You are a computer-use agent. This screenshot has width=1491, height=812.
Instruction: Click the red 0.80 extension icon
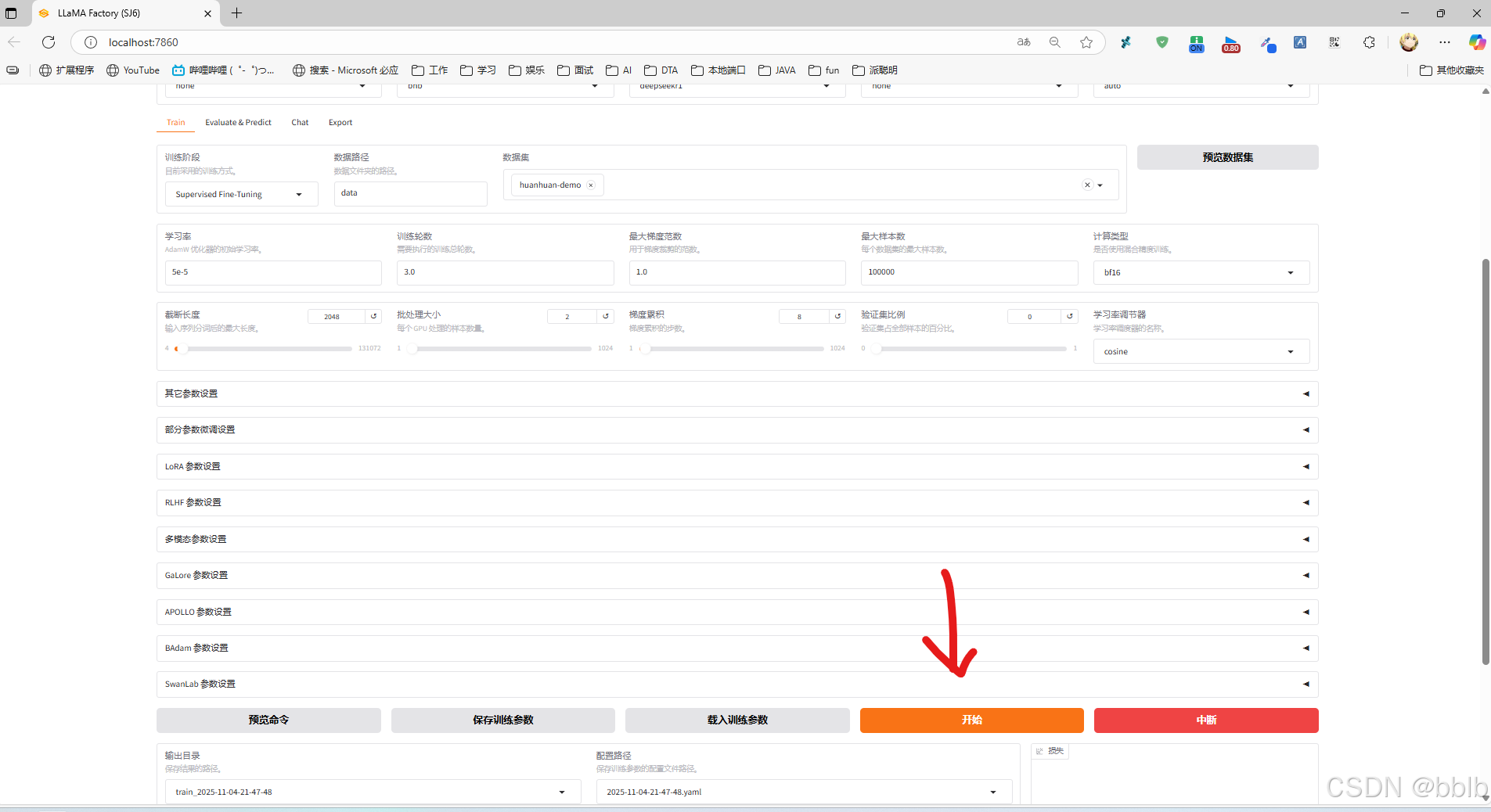click(x=1231, y=44)
